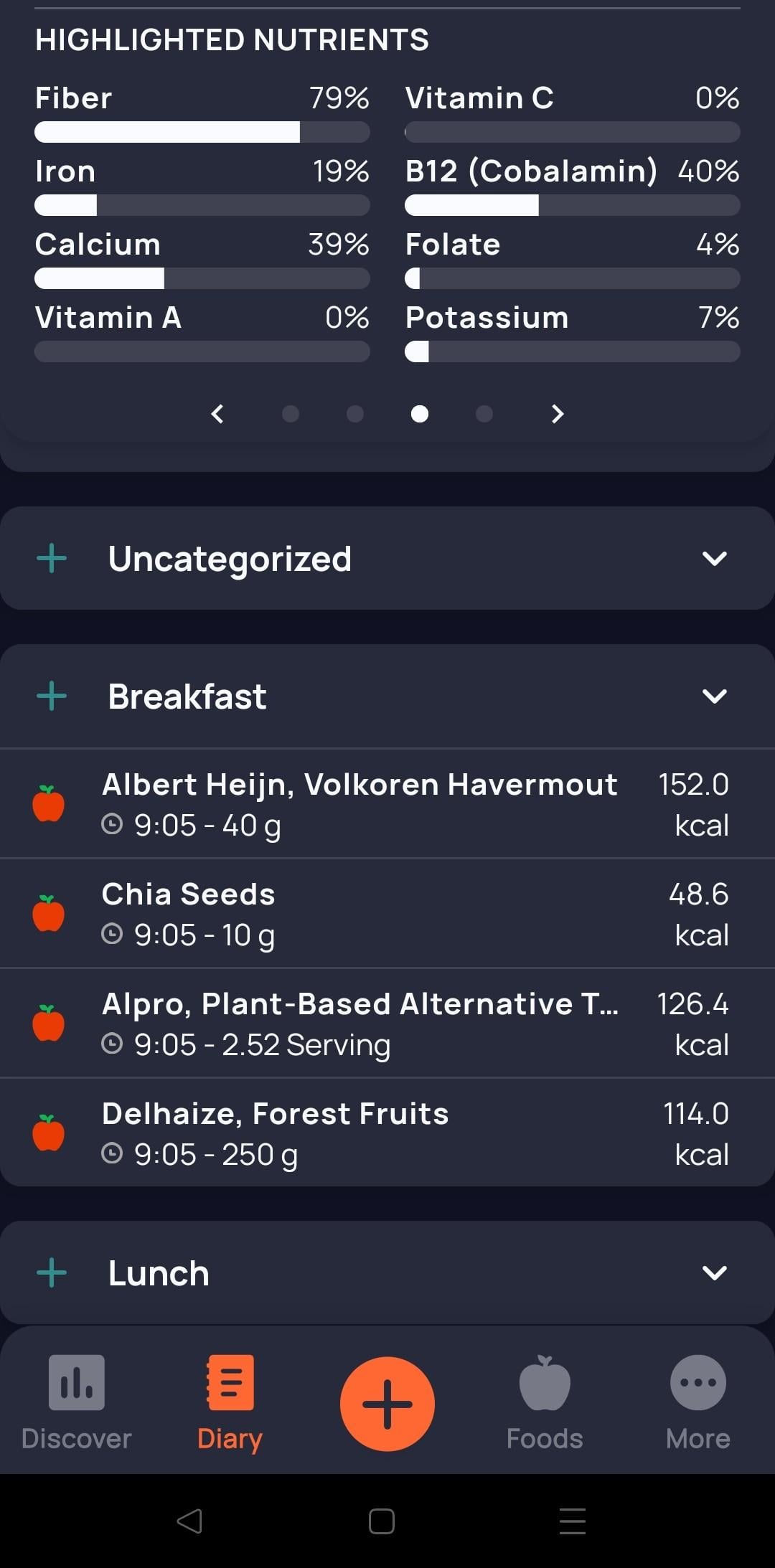Switch to the Discover tab

(77, 1403)
